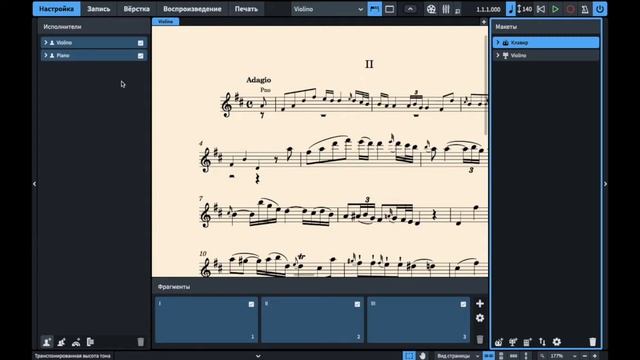Click the 1.1.1.000 playhead position display
This screenshot has width=640, height=360.
coord(488,9)
